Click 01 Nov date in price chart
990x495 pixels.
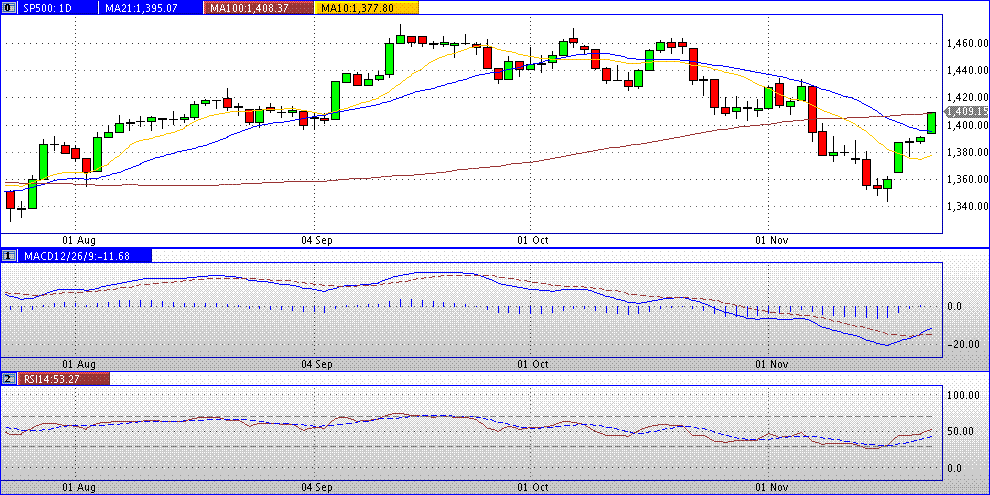[773, 241]
